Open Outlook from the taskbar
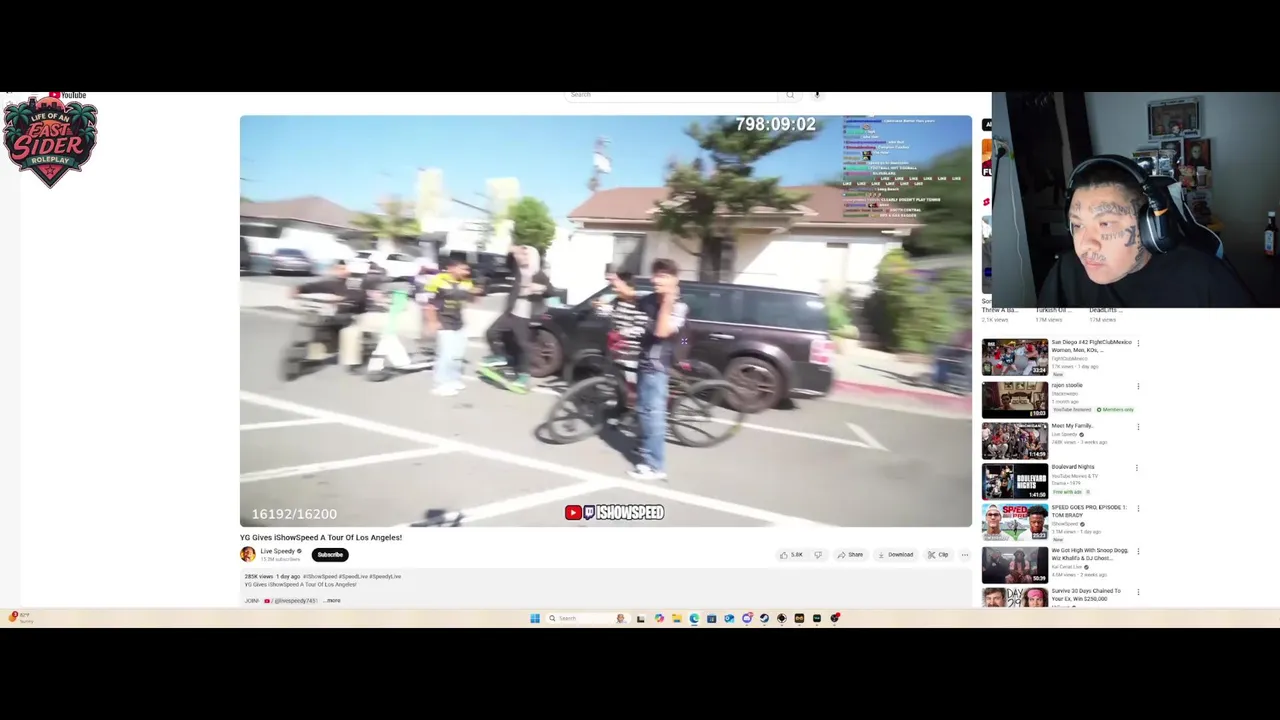 (x=729, y=618)
